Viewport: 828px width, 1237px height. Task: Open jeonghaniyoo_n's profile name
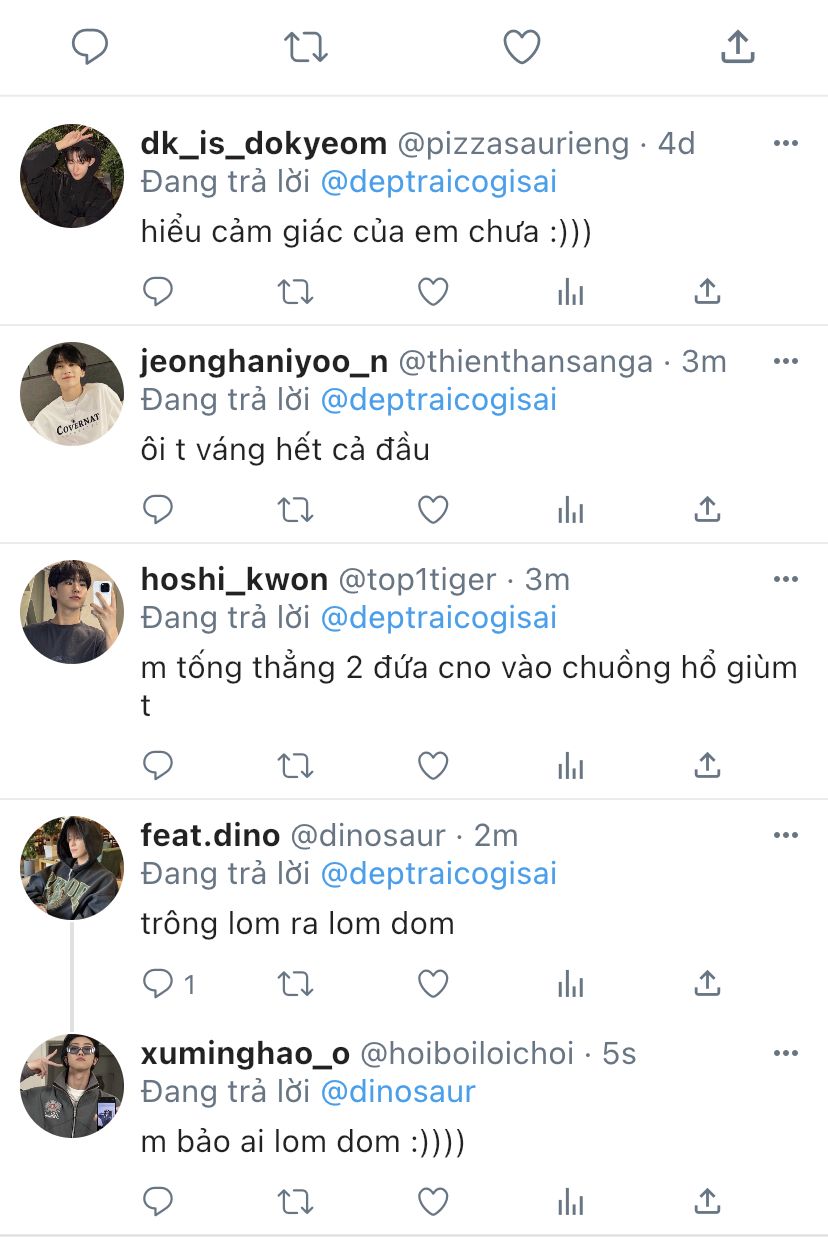[x=264, y=361]
